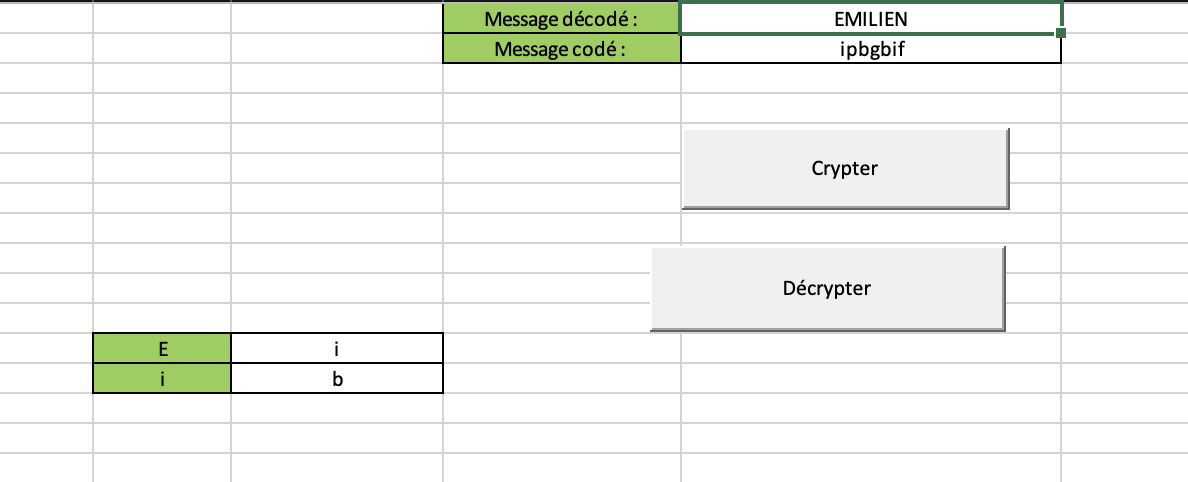Select the white cell with i beside E

pyautogui.click(x=337, y=348)
